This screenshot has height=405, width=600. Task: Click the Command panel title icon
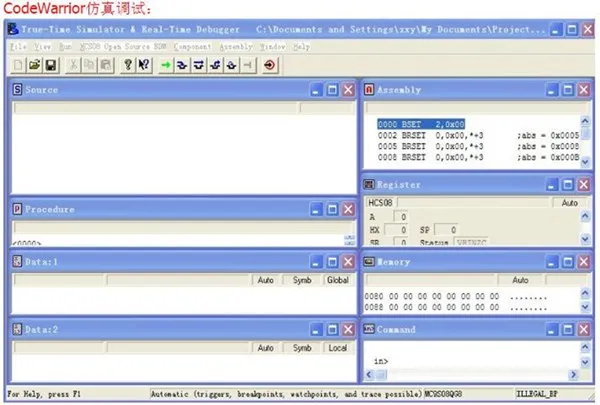tap(369, 329)
